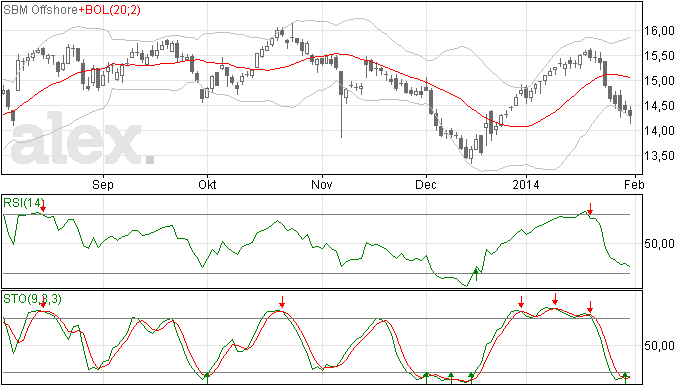Image resolution: width=690 pixels, height=387 pixels.
Task: Click the red sell arrow above October STO peak
Action: tap(282, 302)
